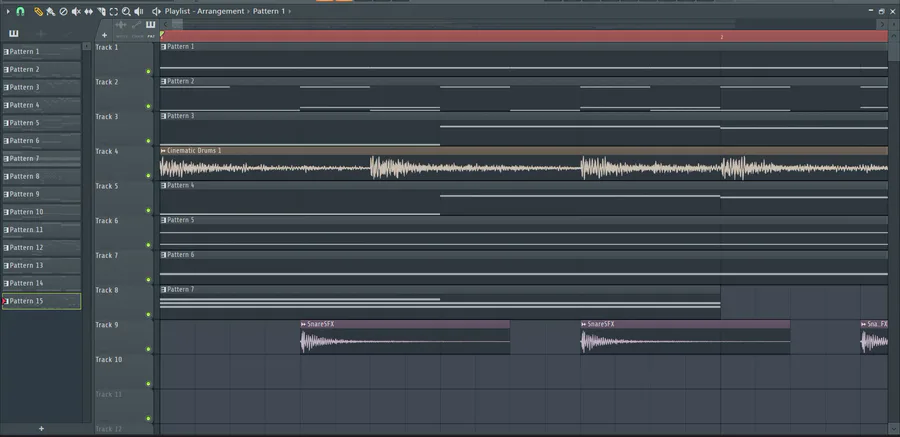Screen dimensions: 900x437
Task: Show automation clips in picker
Action: pyautogui.click(x=136, y=25)
